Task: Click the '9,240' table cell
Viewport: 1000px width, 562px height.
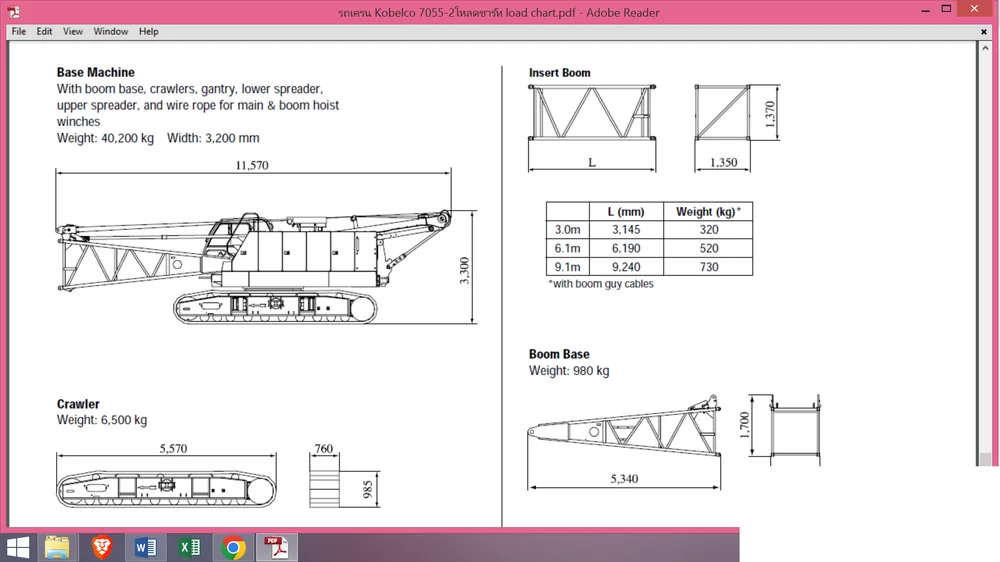Action: click(626, 267)
